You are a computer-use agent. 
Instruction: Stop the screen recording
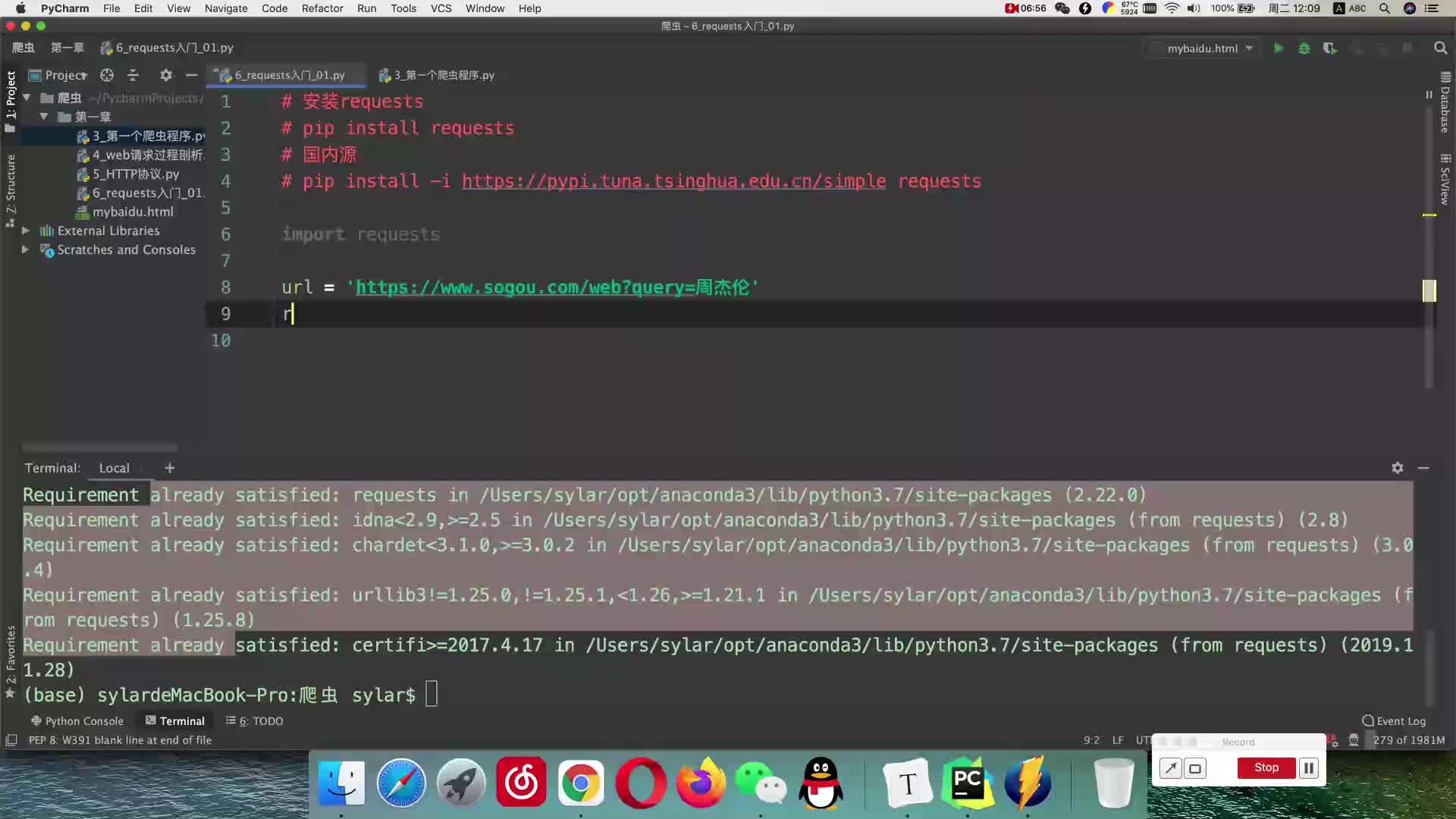pos(1266,768)
